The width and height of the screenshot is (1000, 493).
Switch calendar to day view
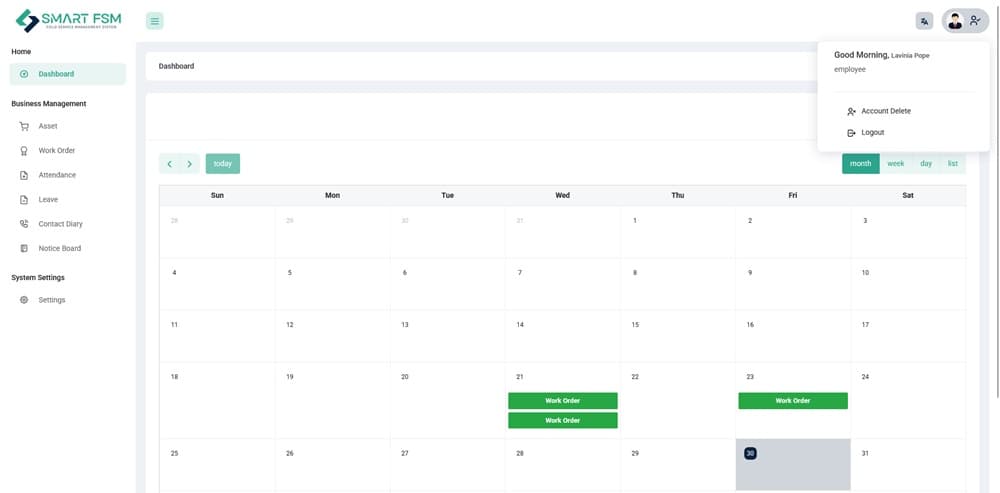coord(926,164)
